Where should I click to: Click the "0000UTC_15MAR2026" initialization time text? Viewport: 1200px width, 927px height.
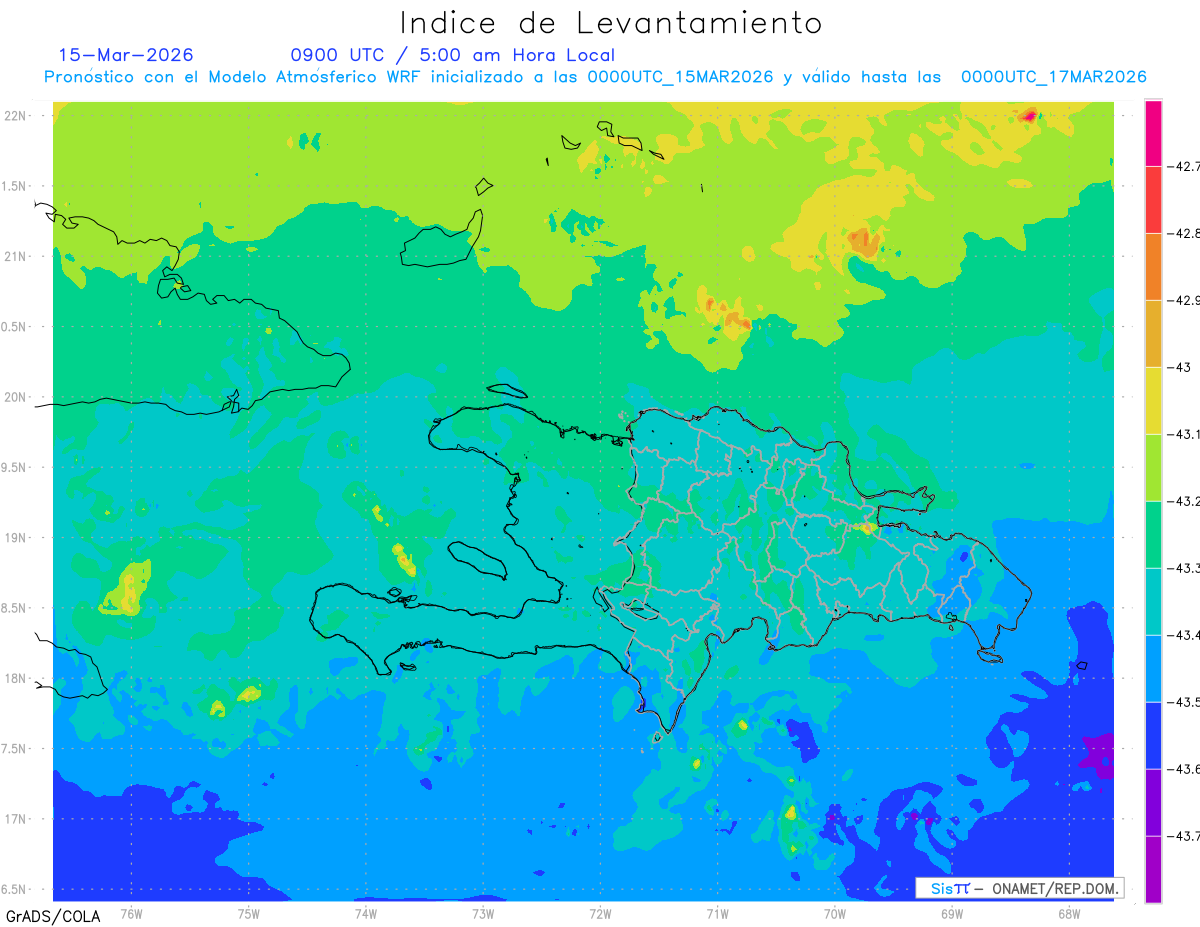pos(680,77)
